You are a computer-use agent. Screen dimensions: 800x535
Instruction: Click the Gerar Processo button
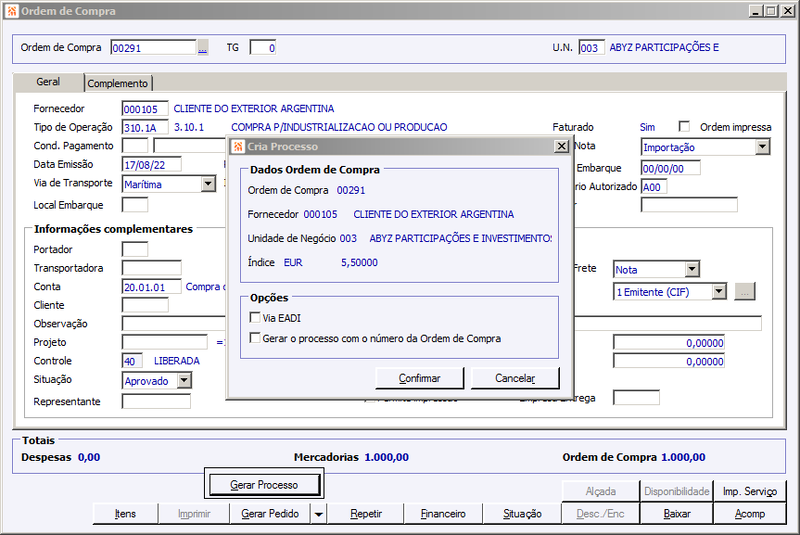point(264,485)
